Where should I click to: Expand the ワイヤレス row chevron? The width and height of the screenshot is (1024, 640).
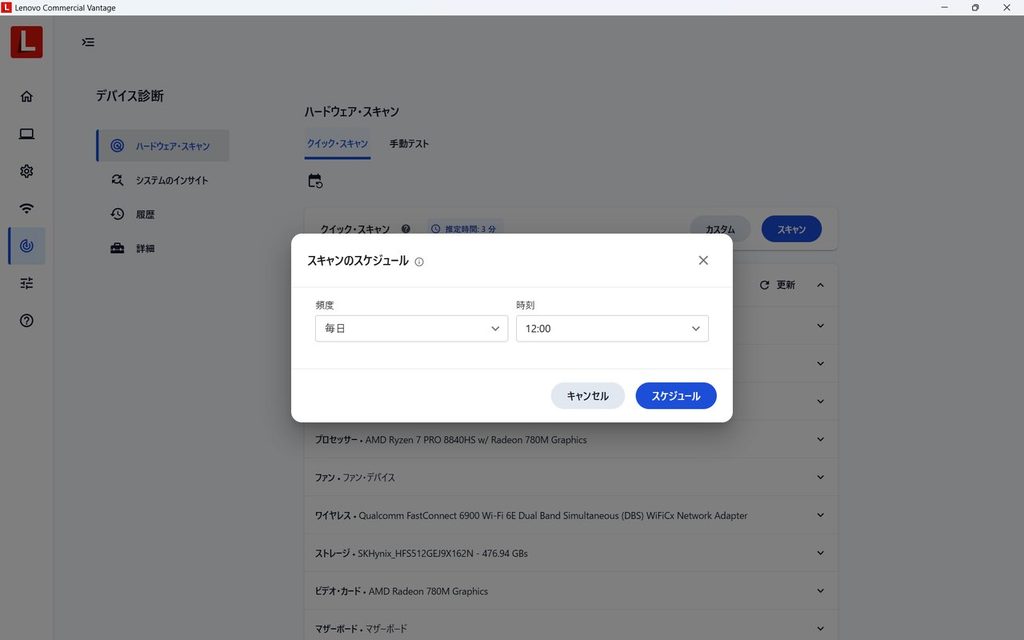pos(820,515)
